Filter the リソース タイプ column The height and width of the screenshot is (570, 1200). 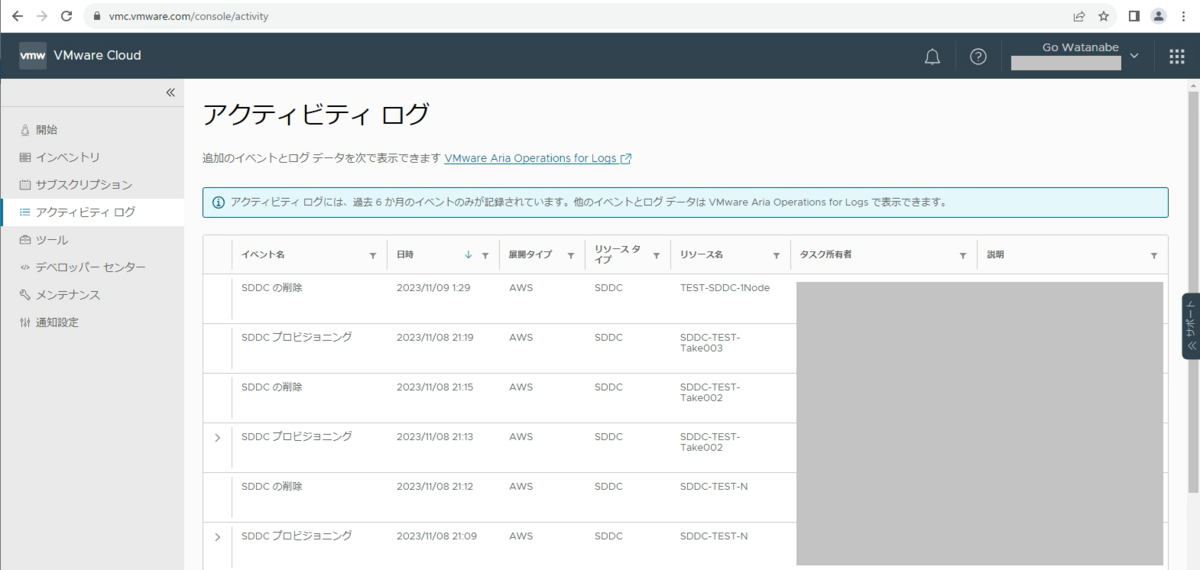[x=656, y=256]
